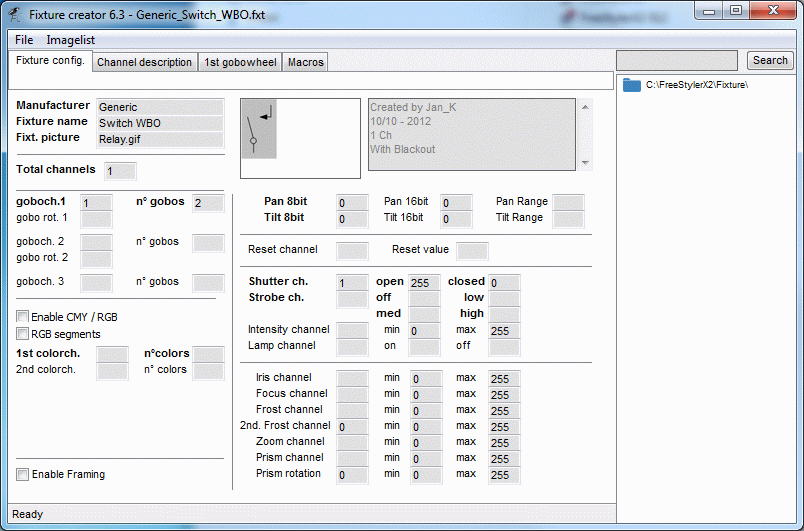Click the Shutter ch. field
Screen dimensions: 804x531
352,283
